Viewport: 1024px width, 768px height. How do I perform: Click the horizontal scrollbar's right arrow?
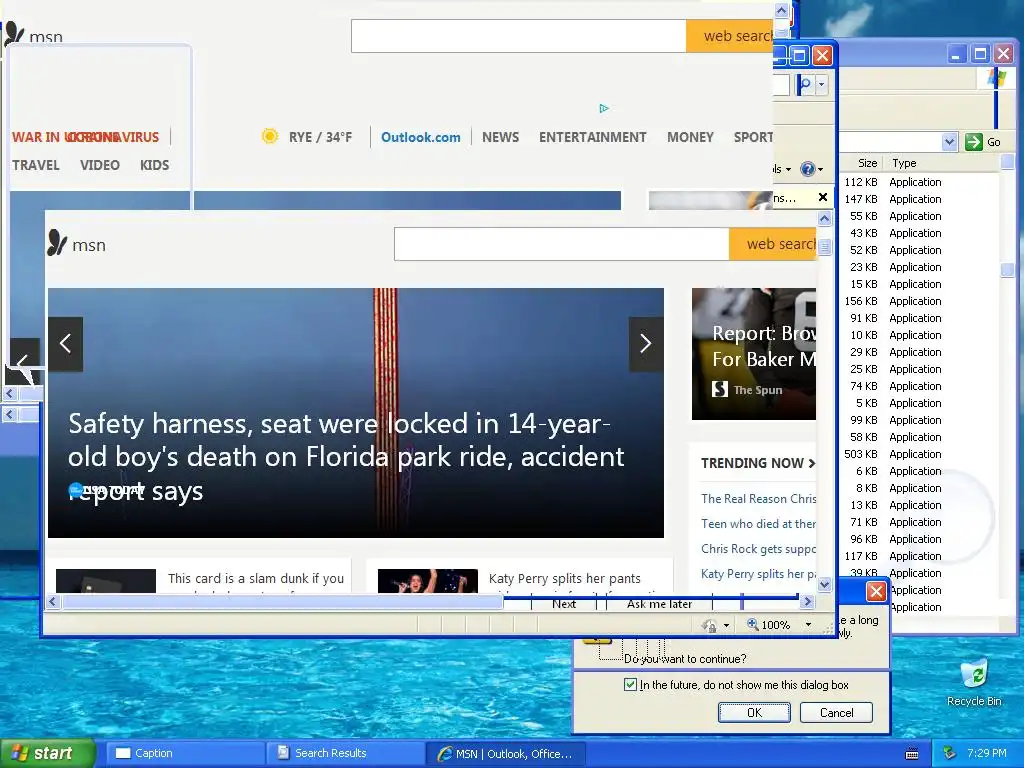click(808, 601)
